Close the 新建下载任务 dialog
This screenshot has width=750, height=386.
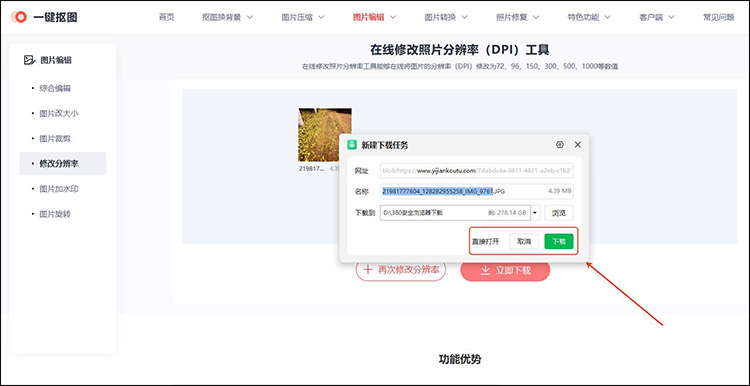pos(578,145)
